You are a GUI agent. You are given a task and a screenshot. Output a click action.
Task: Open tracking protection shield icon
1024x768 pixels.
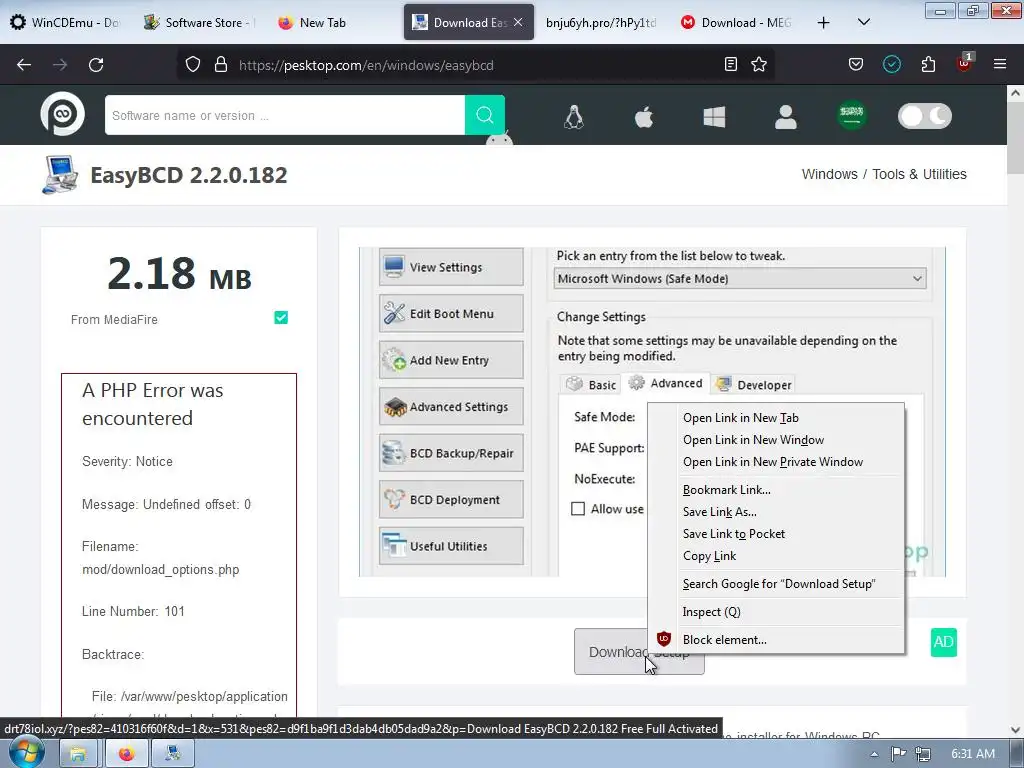(x=193, y=64)
